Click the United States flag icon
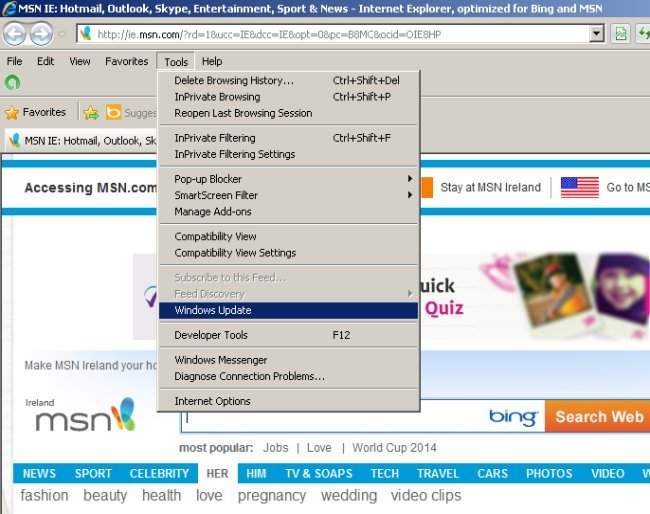This screenshot has width=650, height=514. click(579, 187)
